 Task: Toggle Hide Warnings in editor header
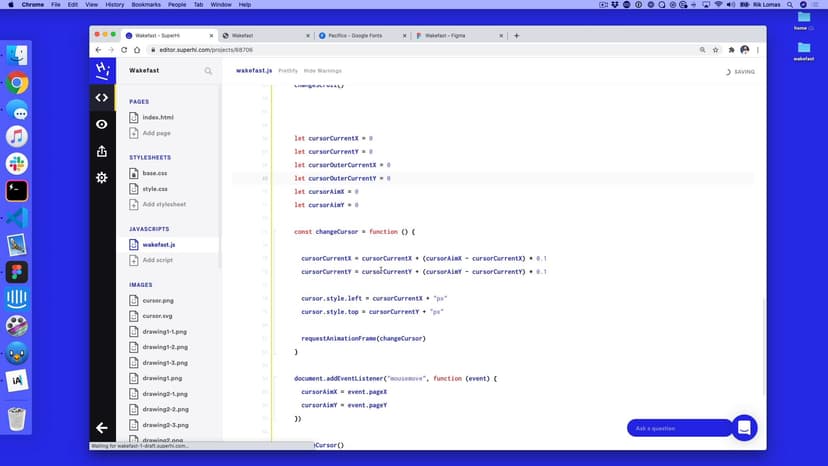[323, 71]
